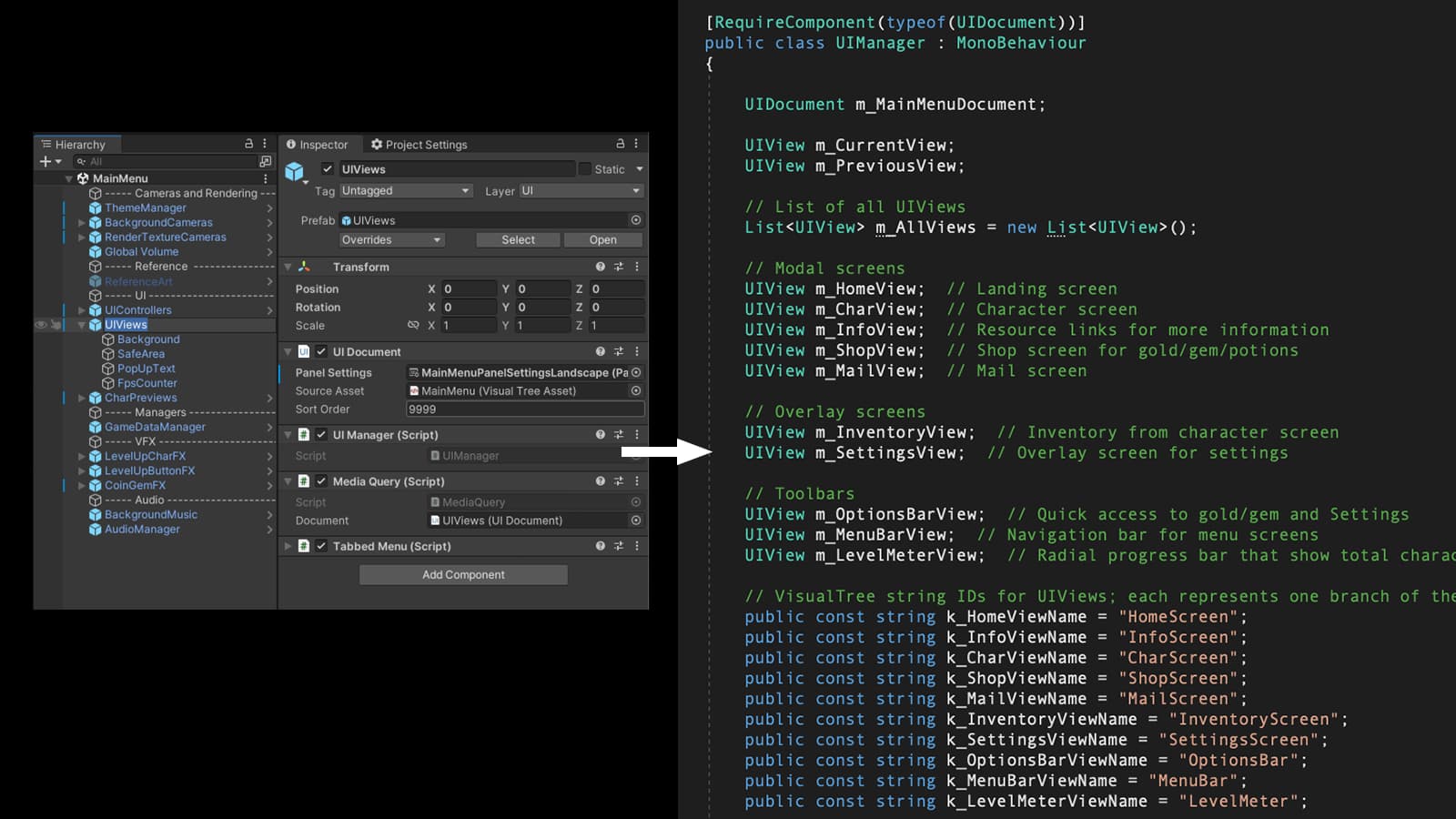Click the help icon on the Transform component
Screen dimensions: 1456x819
tap(599, 267)
